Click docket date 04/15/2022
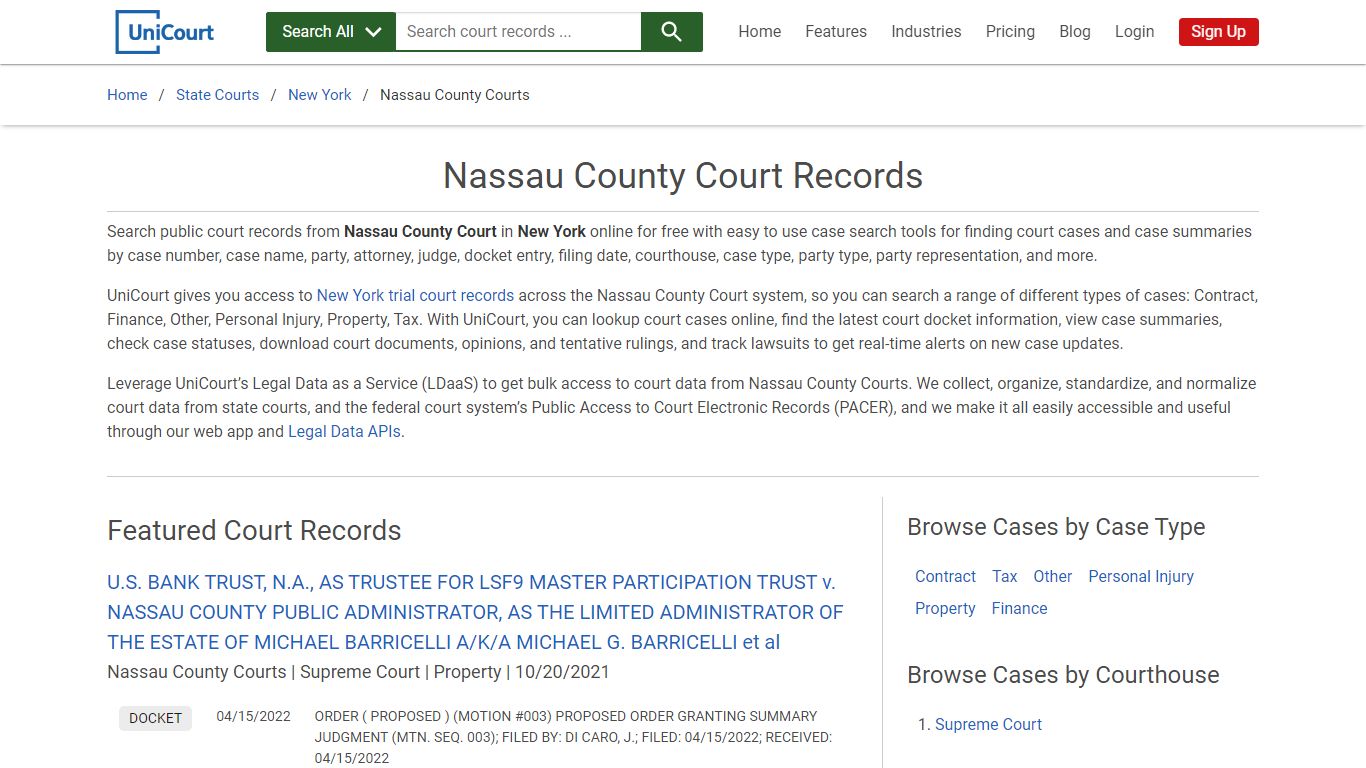The height and width of the screenshot is (768, 1366). click(254, 716)
